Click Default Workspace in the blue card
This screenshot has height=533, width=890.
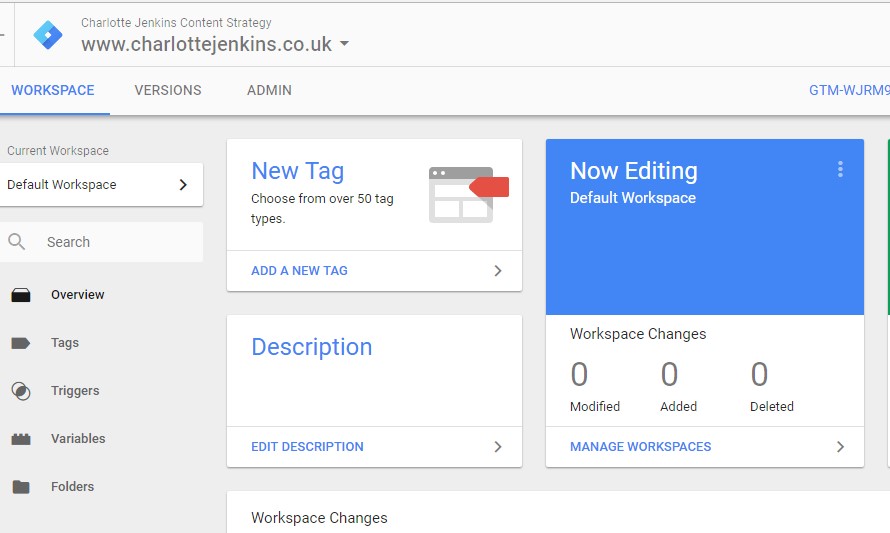(633, 198)
